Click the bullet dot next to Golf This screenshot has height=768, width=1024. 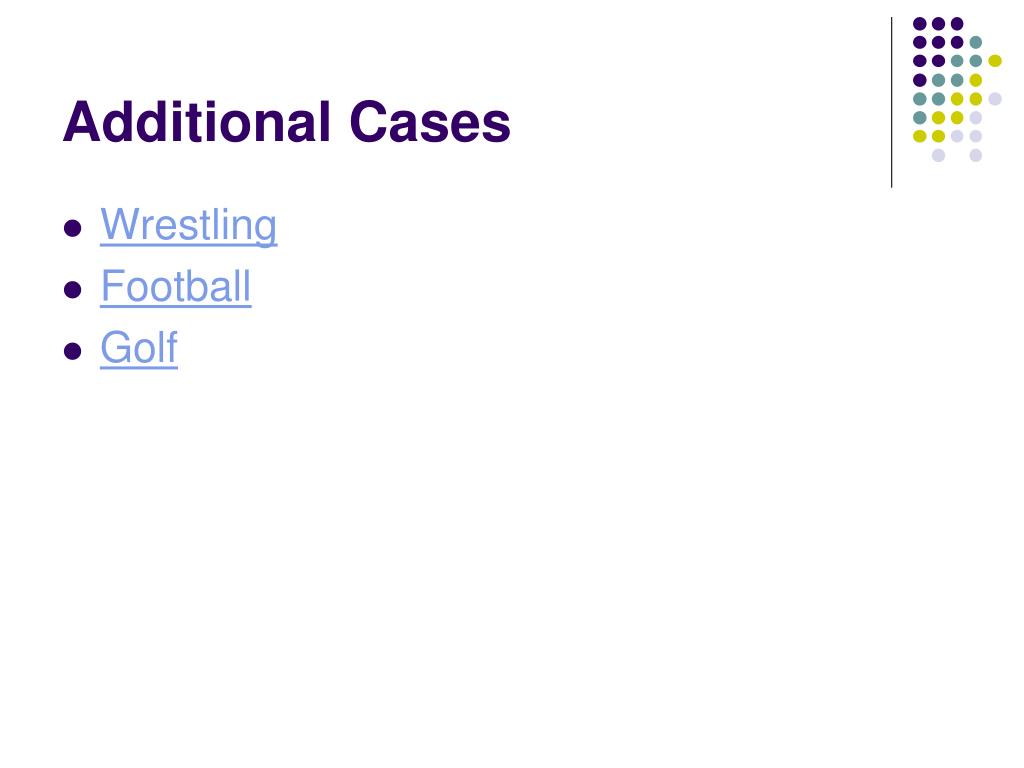72,351
